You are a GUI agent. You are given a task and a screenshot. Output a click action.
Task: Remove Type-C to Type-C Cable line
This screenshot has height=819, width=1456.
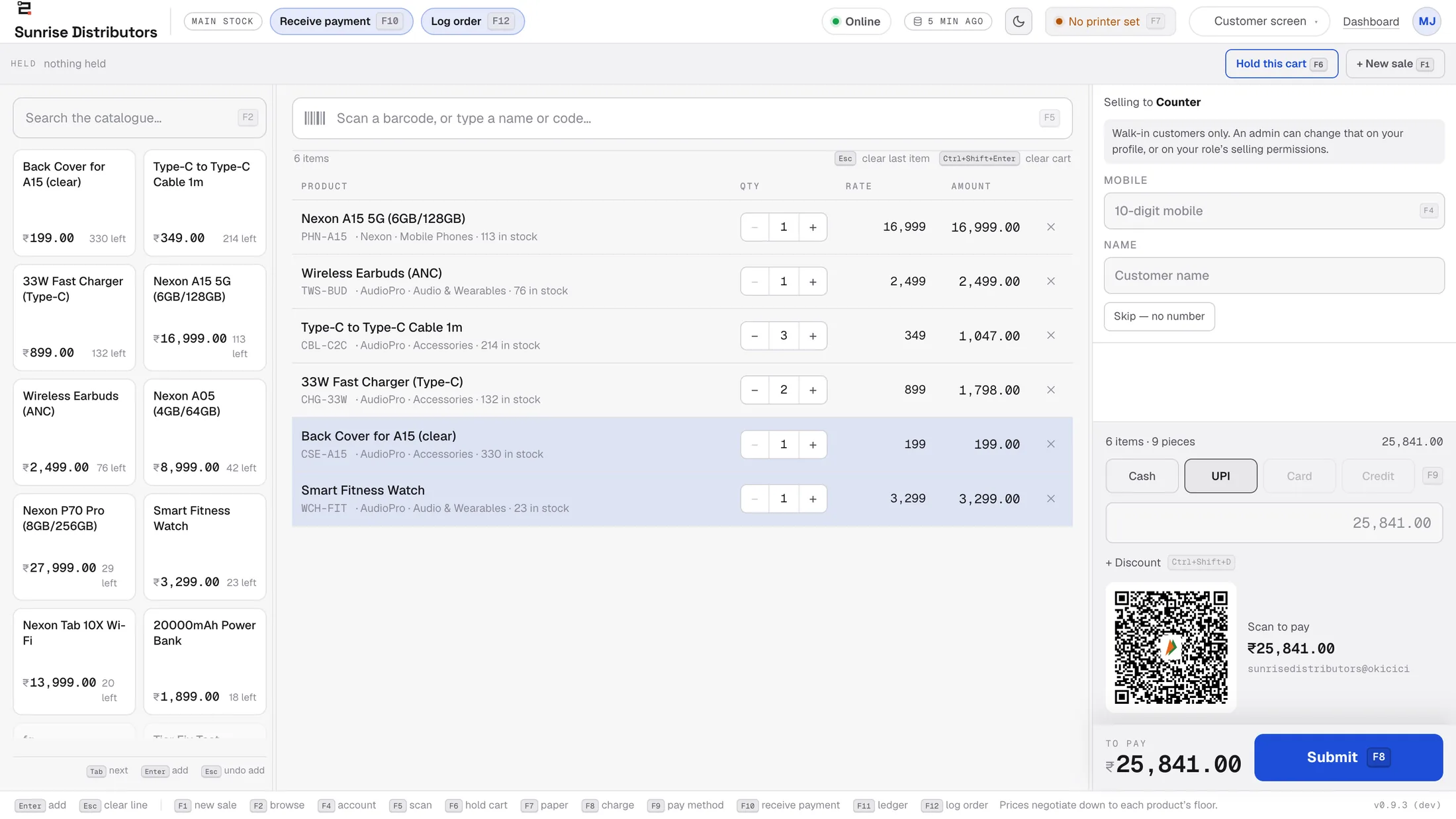pos(1051,335)
